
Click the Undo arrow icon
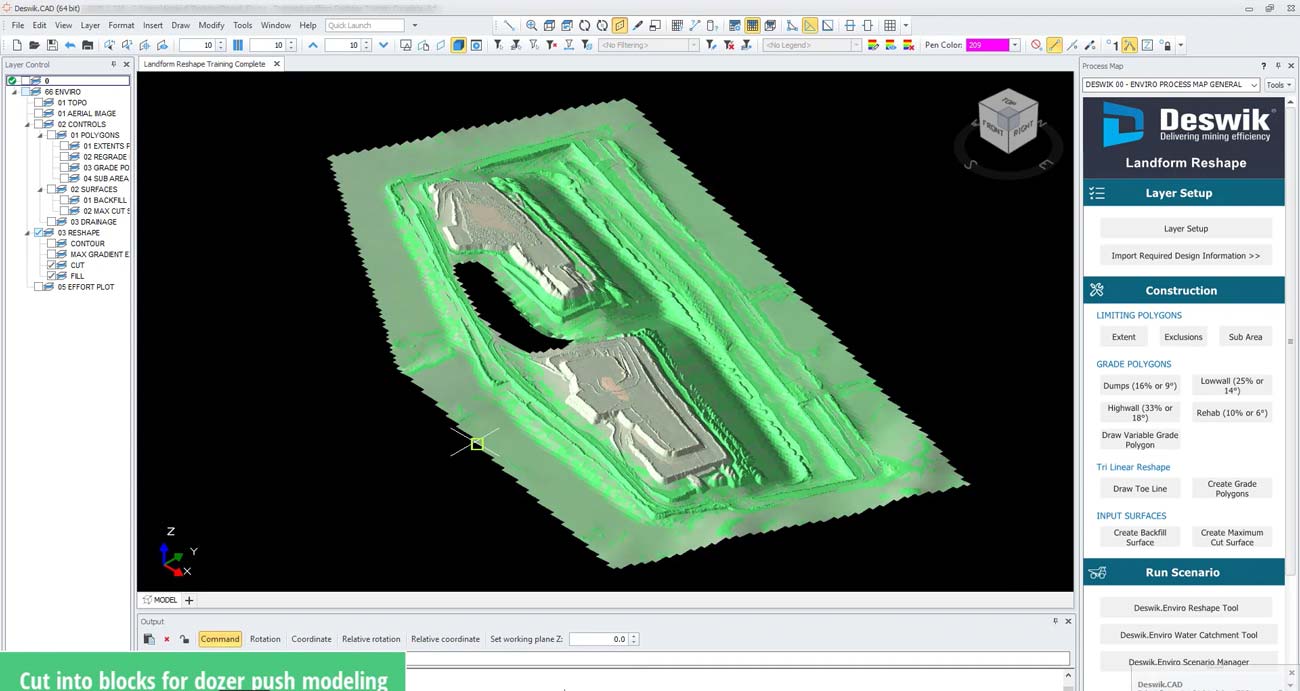point(70,45)
